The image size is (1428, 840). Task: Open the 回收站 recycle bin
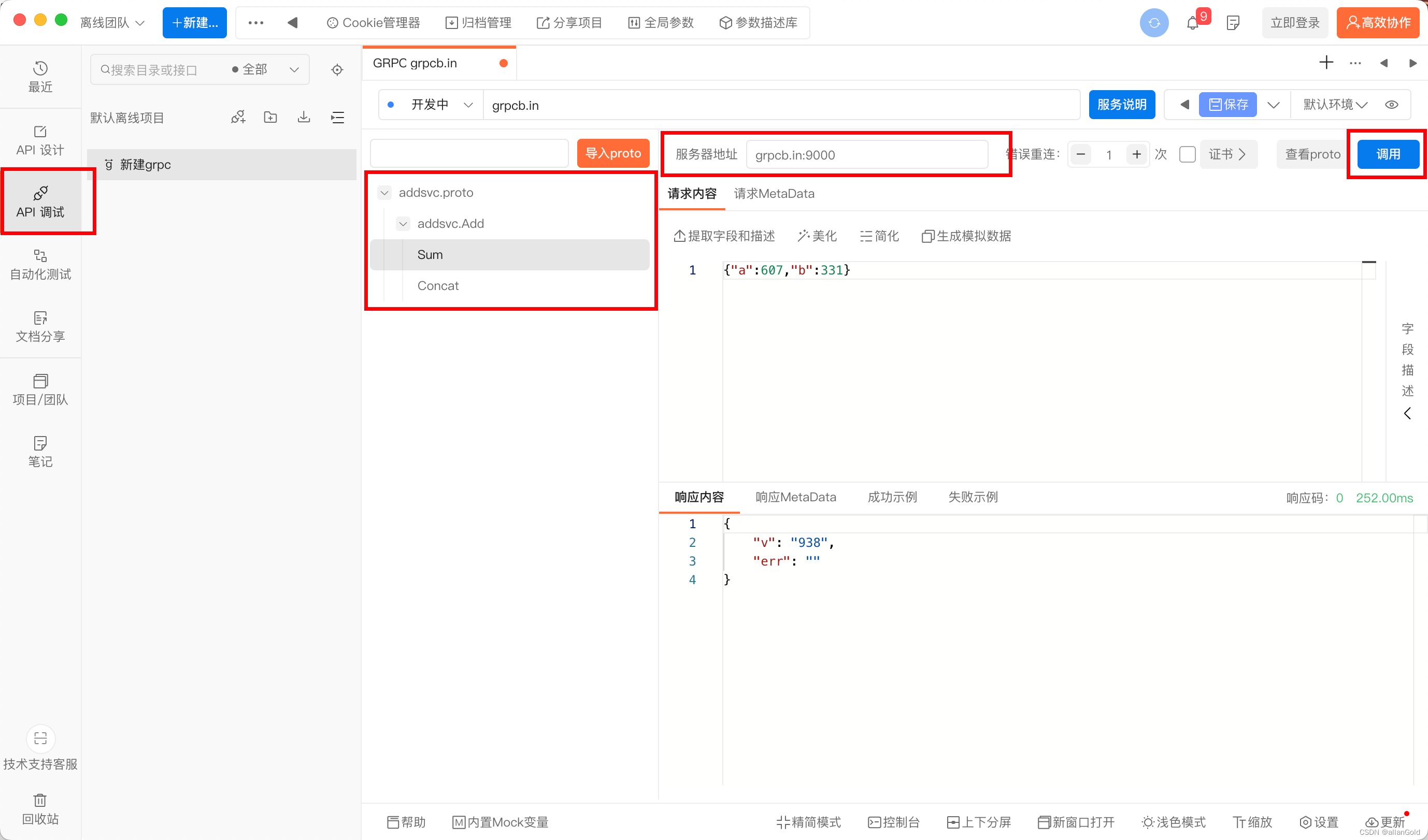(40, 809)
